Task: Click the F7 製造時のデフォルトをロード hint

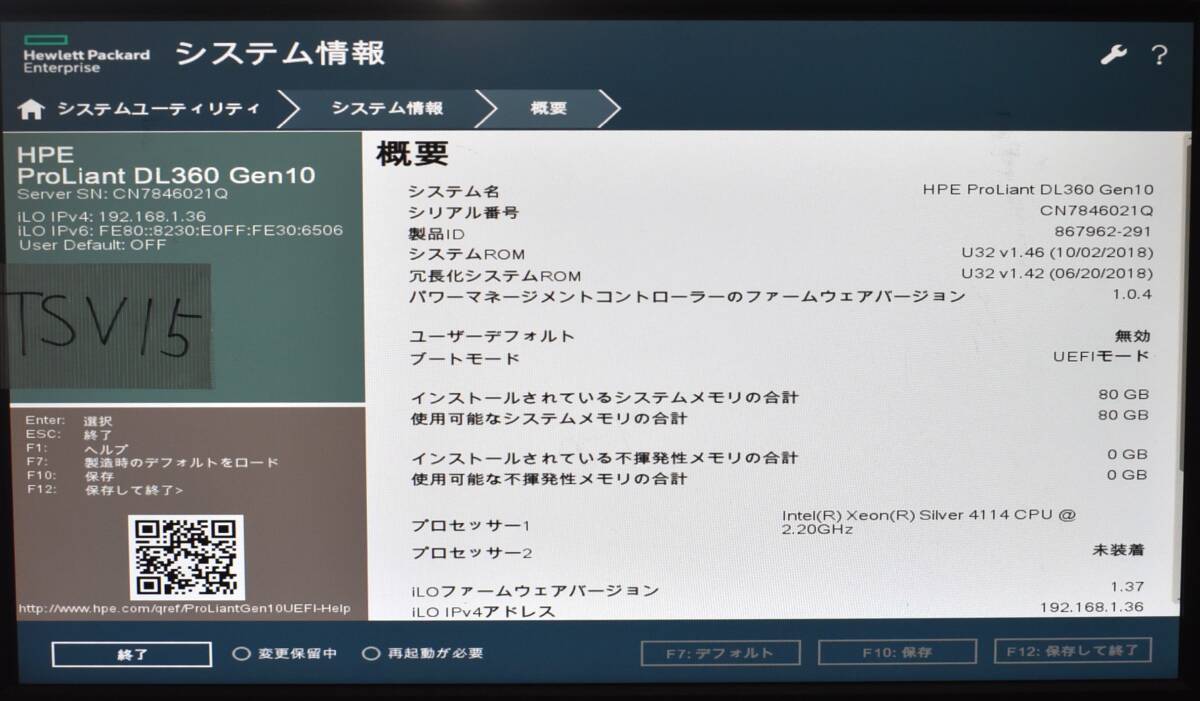Action: click(x=153, y=463)
